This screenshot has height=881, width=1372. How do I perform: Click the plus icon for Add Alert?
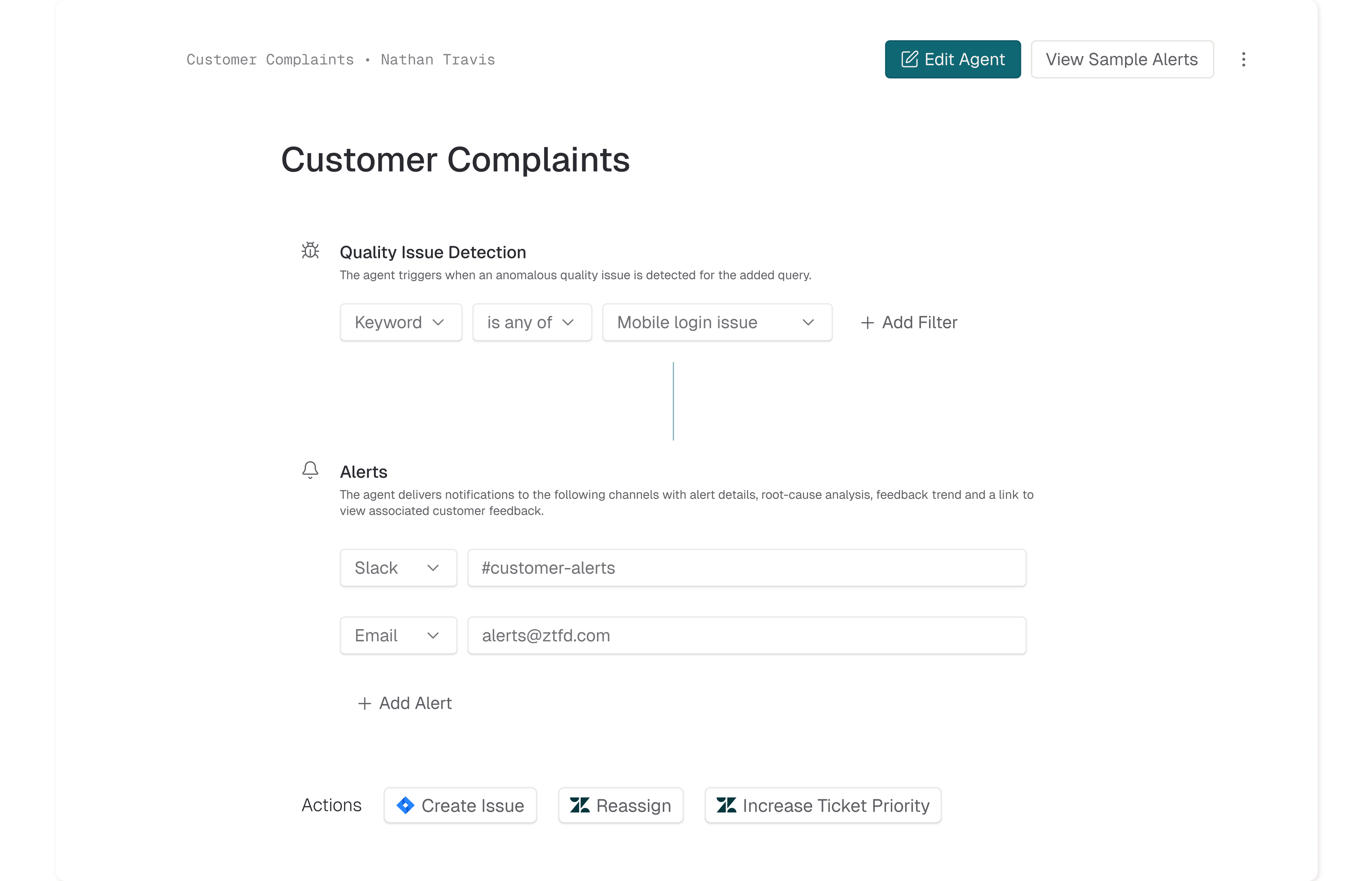click(364, 704)
